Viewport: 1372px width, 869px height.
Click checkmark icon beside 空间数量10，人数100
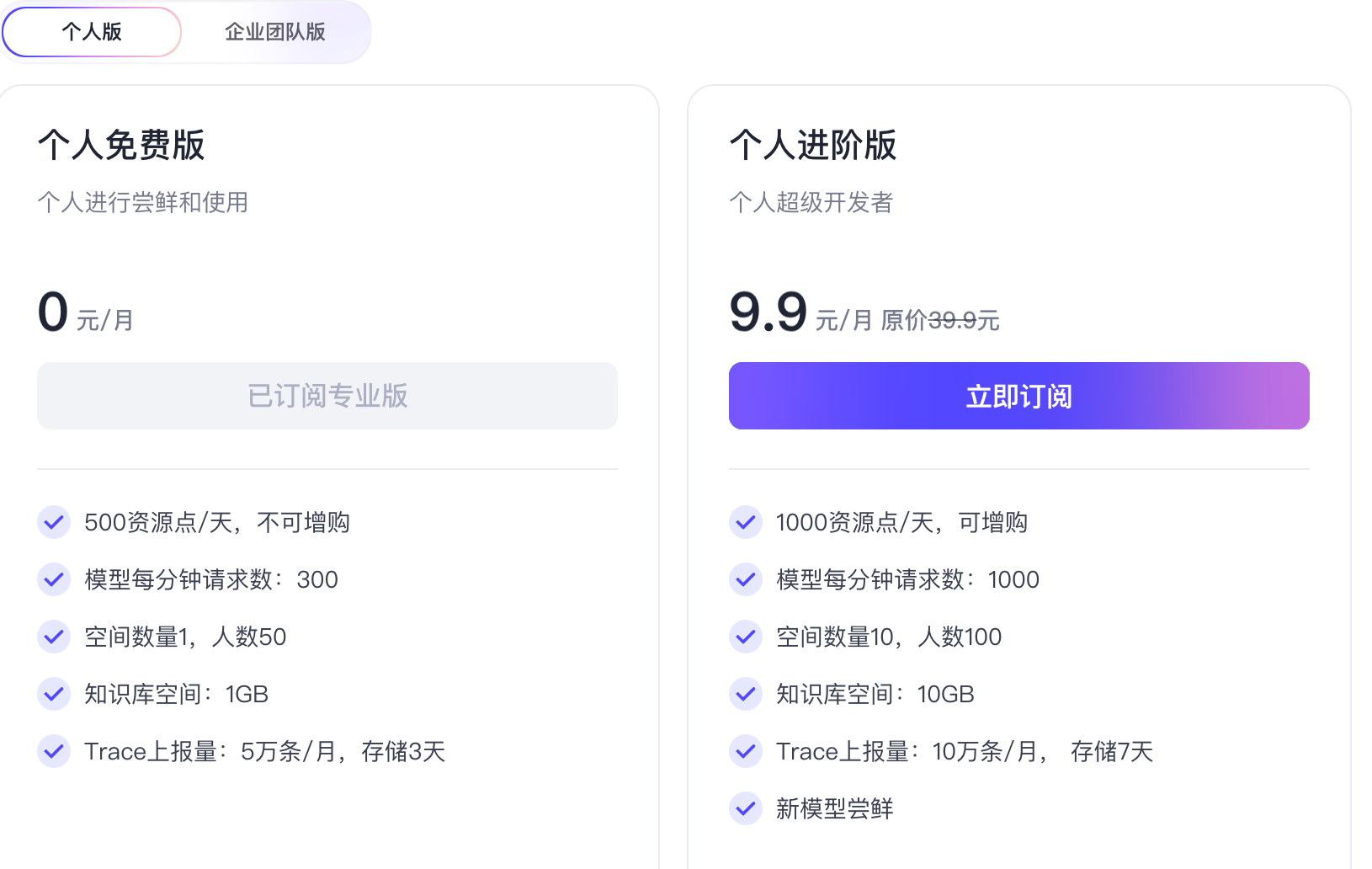click(x=746, y=637)
